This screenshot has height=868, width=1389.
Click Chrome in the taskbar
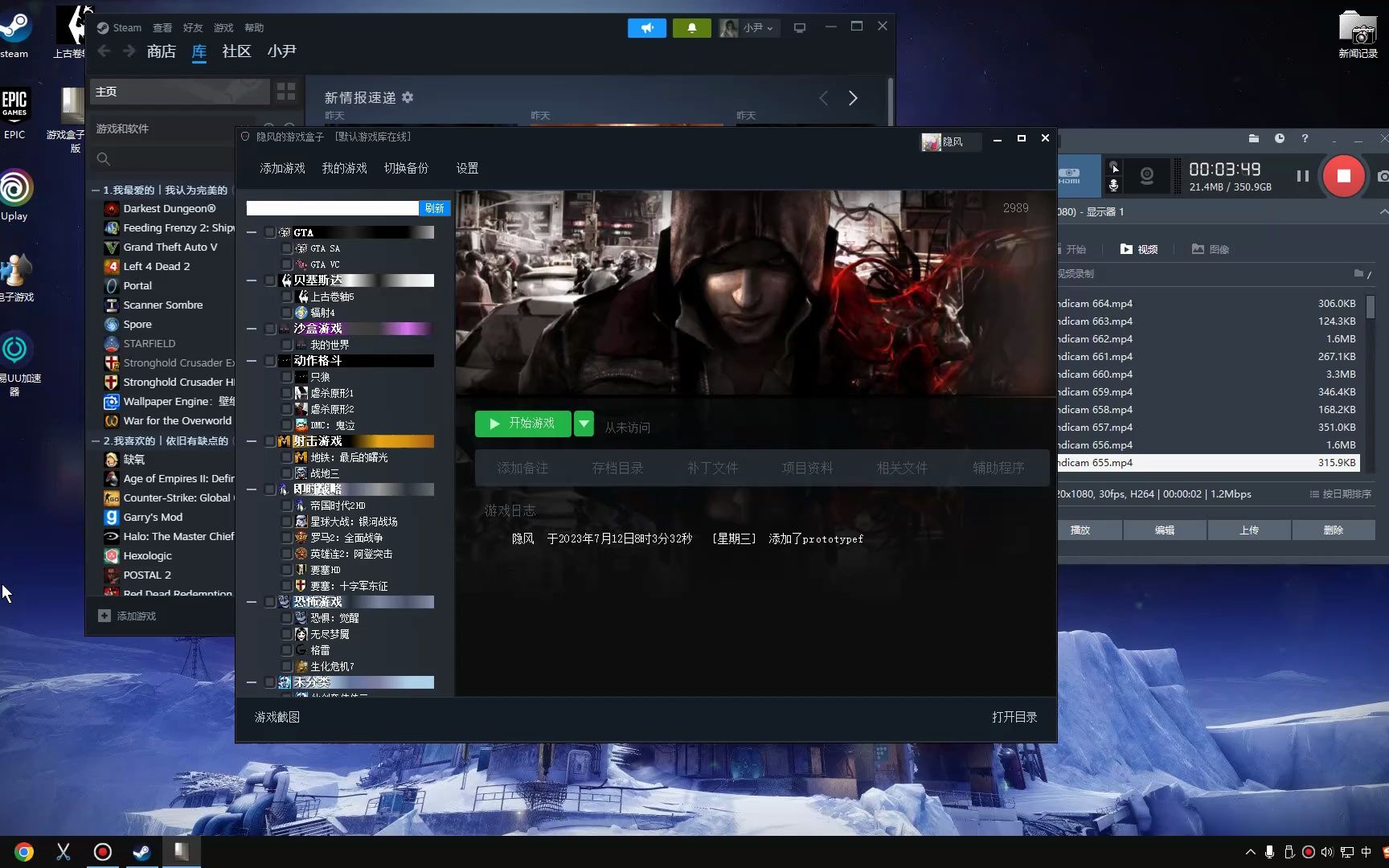(x=24, y=852)
